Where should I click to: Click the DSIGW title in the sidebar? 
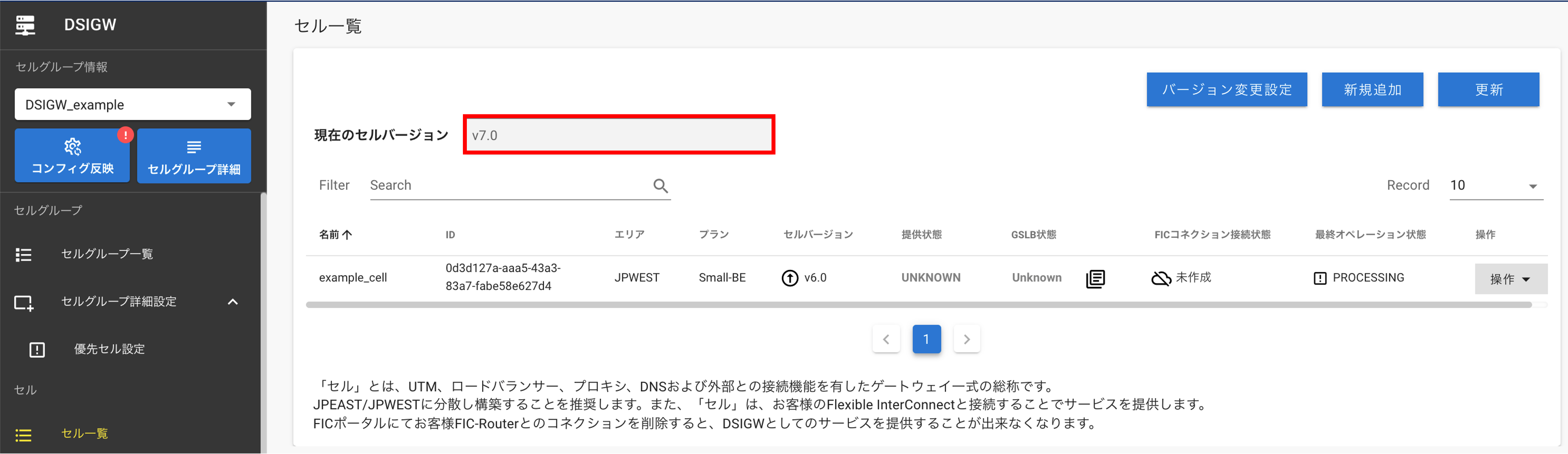pyautogui.click(x=90, y=25)
